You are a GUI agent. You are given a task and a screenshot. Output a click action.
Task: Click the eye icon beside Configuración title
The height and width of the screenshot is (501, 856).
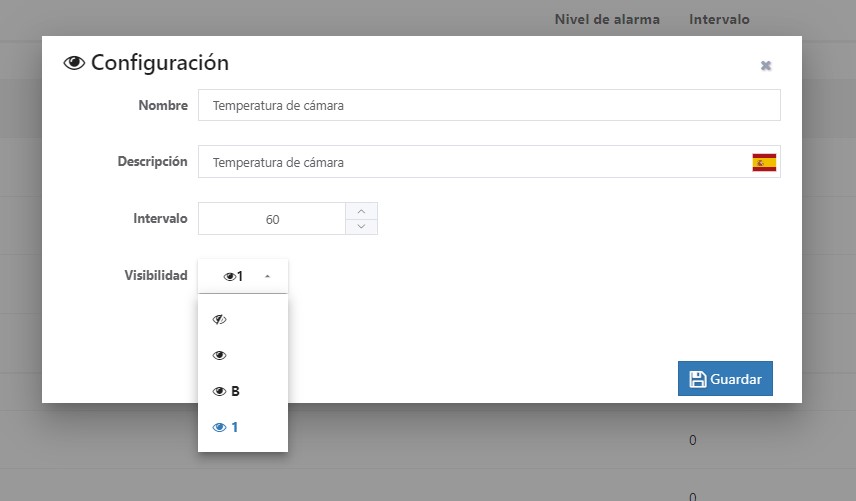[x=74, y=63]
